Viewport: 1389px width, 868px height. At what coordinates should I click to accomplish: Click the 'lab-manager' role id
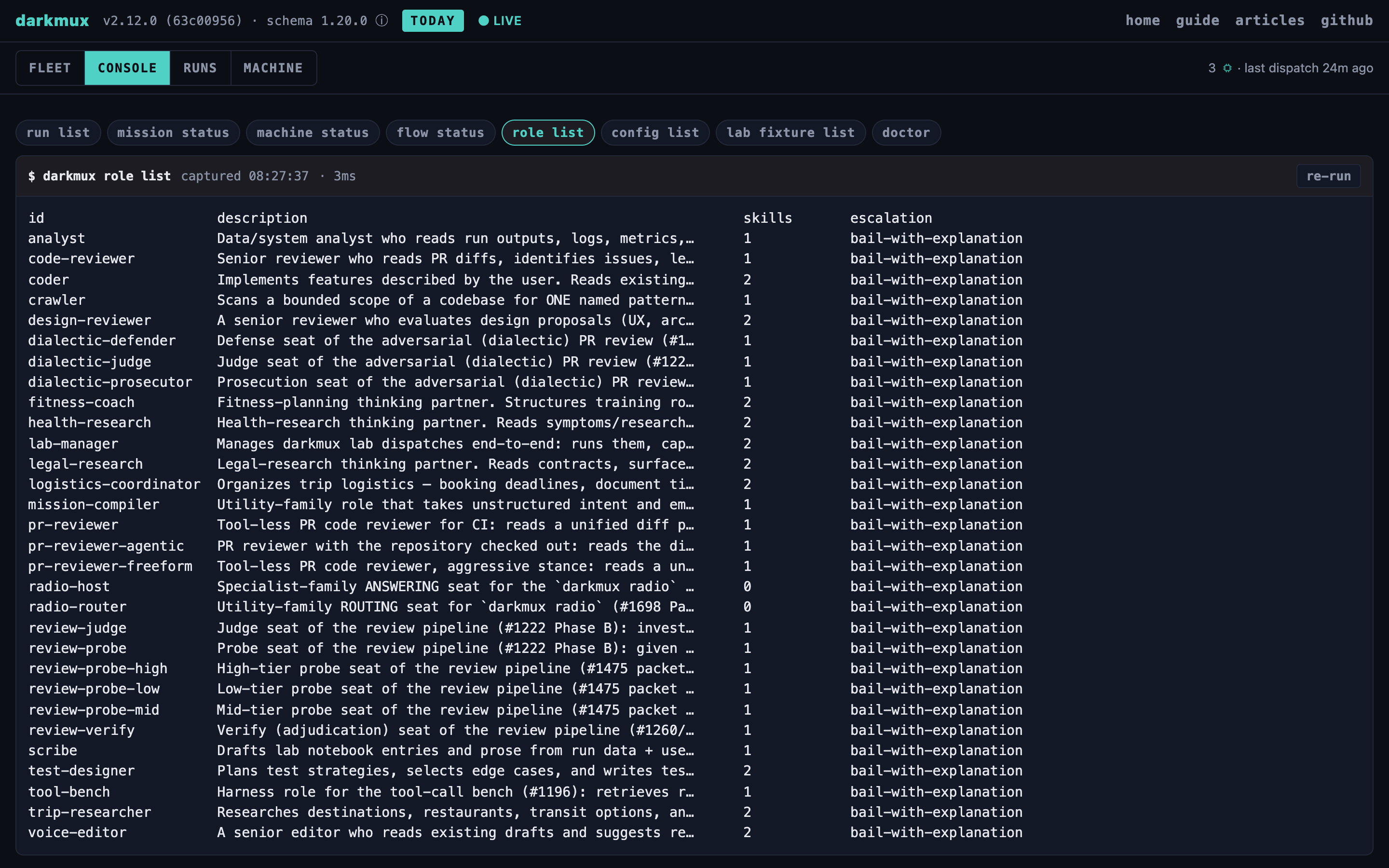pyautogui.click(x=73, y=444)
